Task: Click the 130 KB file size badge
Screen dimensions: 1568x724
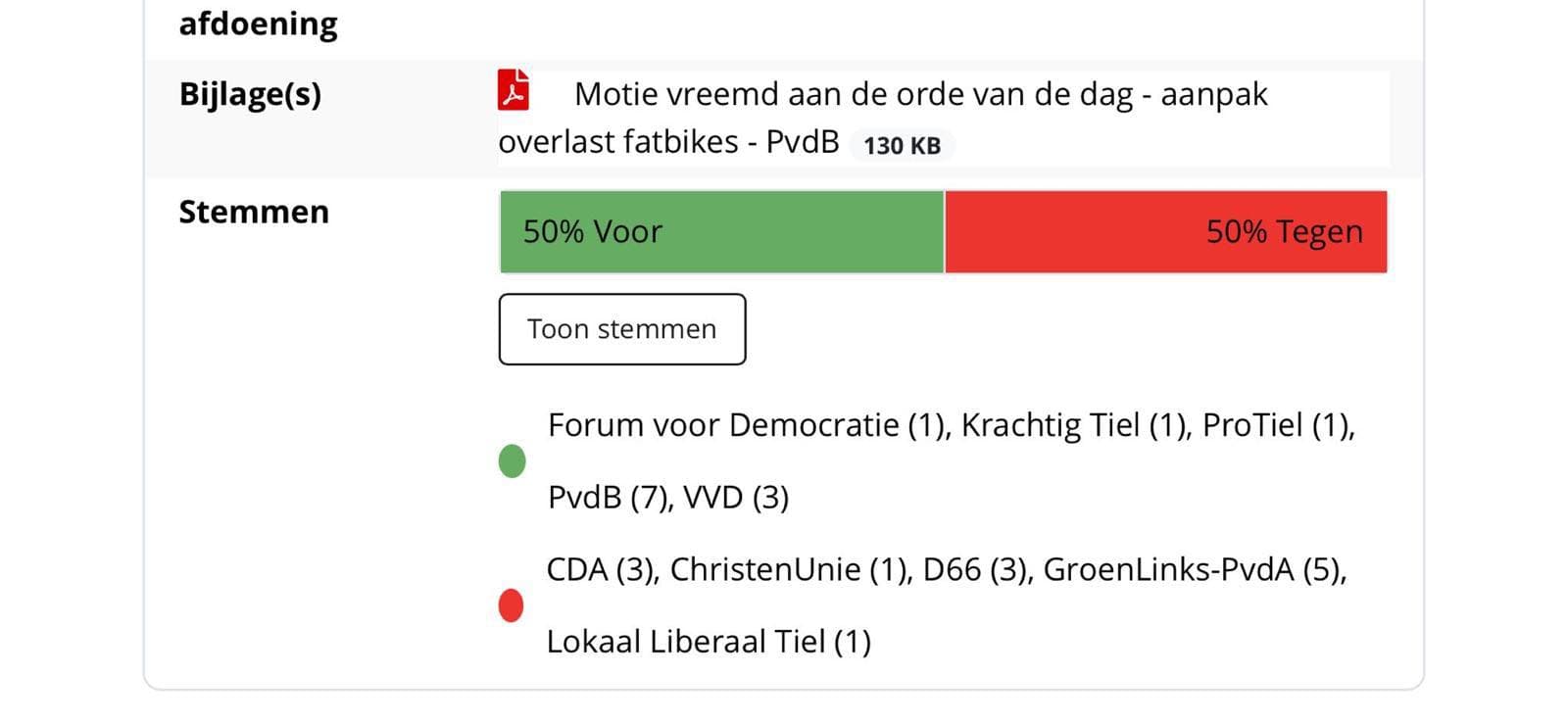Action: pos(902,146)
